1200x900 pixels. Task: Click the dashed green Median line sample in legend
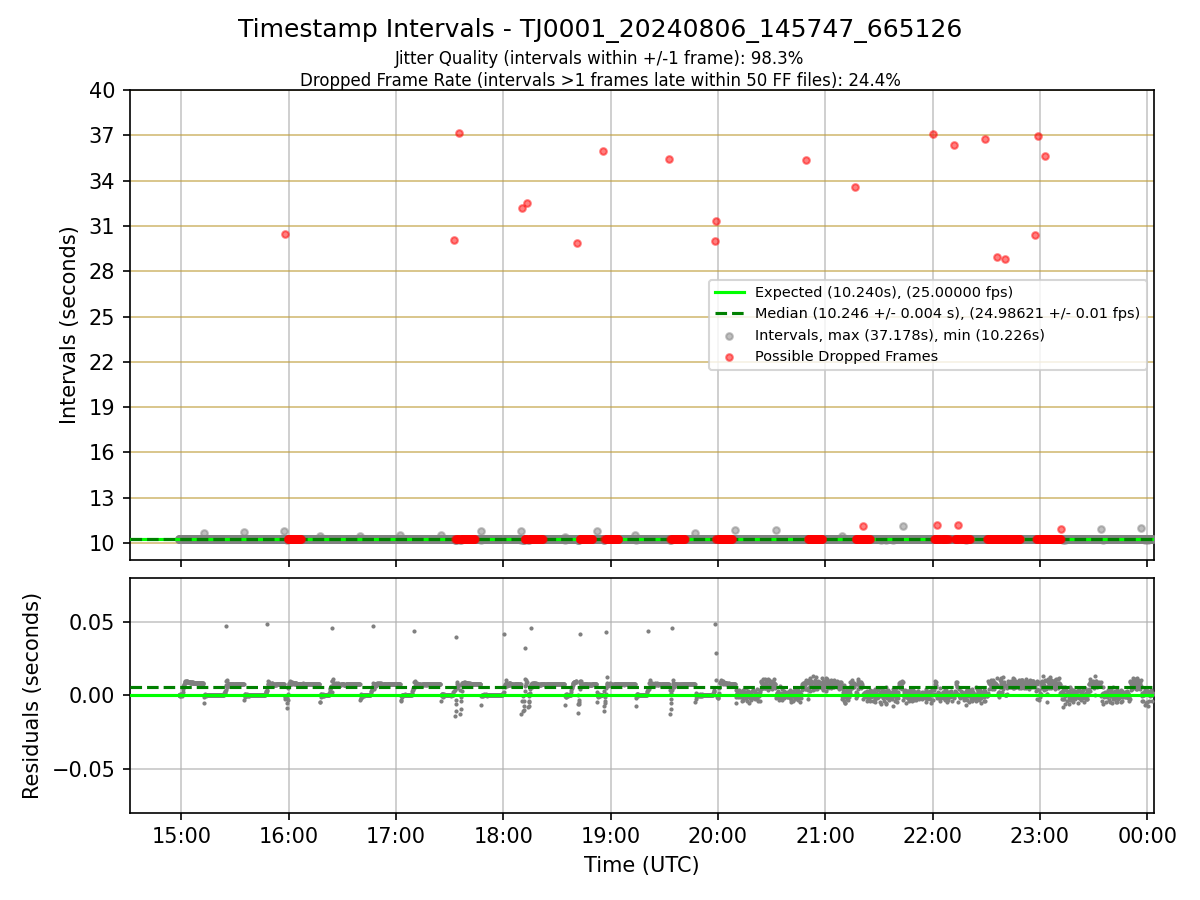[730, 313]
